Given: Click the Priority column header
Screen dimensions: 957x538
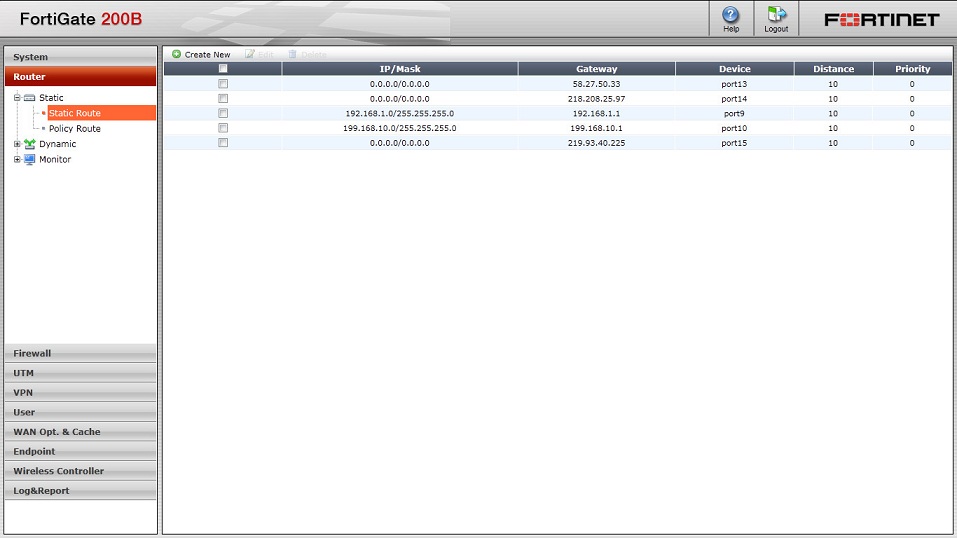Looking at the screenshot, I should coord(912,69).
